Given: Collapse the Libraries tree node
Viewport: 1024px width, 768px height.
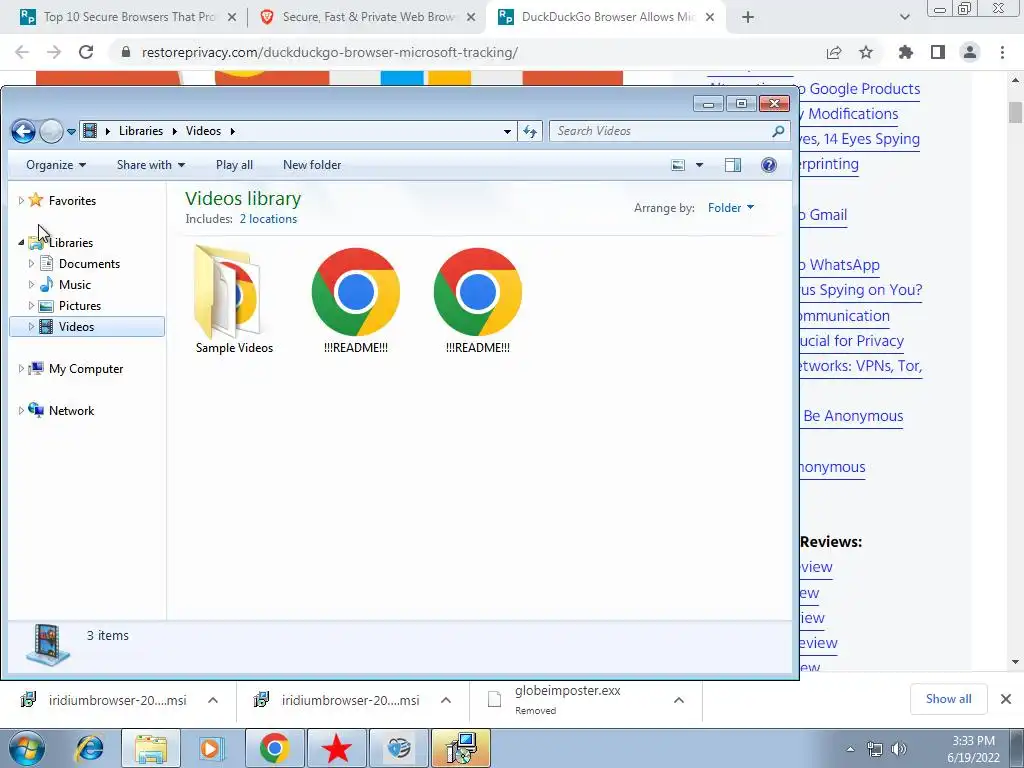Looking at the screenshot, I should coord(21,243).
